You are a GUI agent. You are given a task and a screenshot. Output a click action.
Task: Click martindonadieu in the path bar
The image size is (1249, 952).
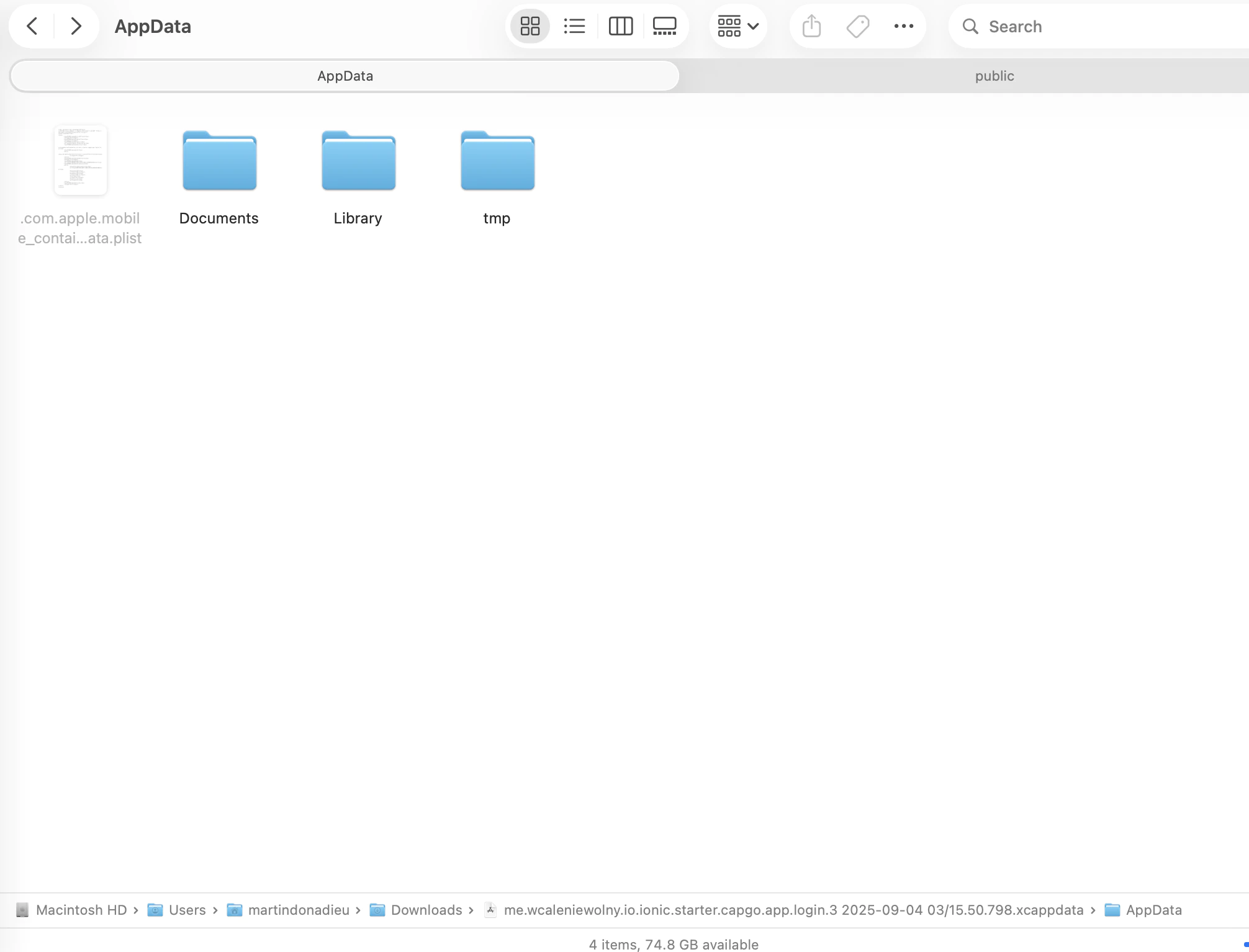pyautogui.click(x=299, y=910)
